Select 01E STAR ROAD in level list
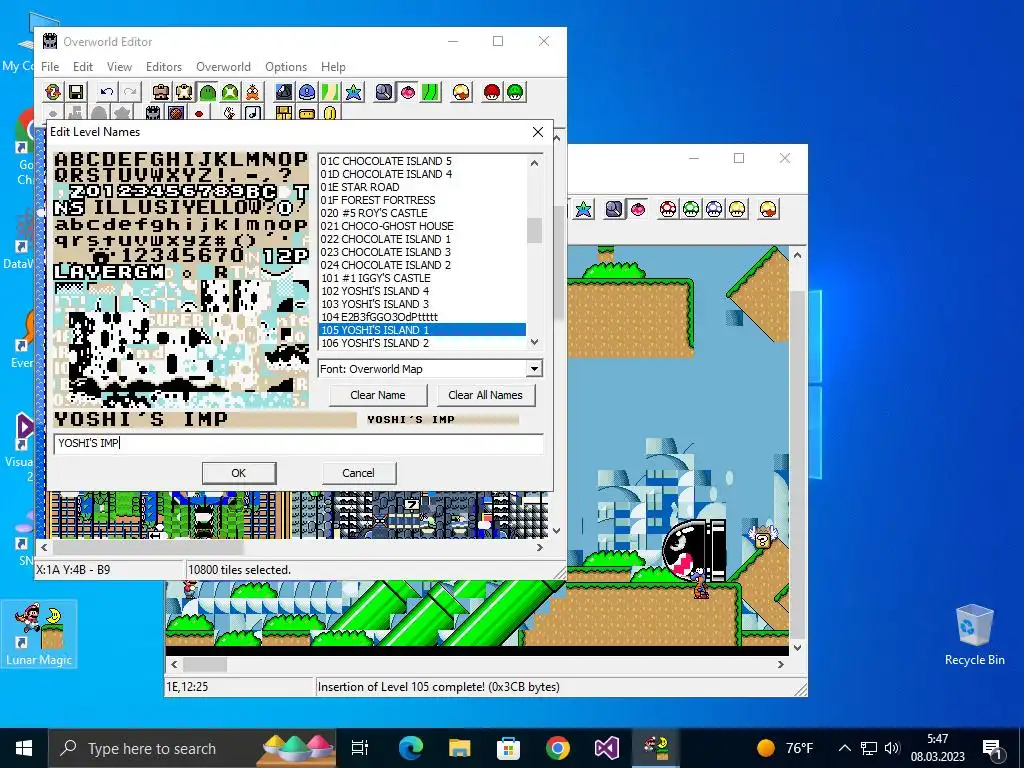Image resolution: width=1024 pixels, height=768 pixels. [422, 187]
